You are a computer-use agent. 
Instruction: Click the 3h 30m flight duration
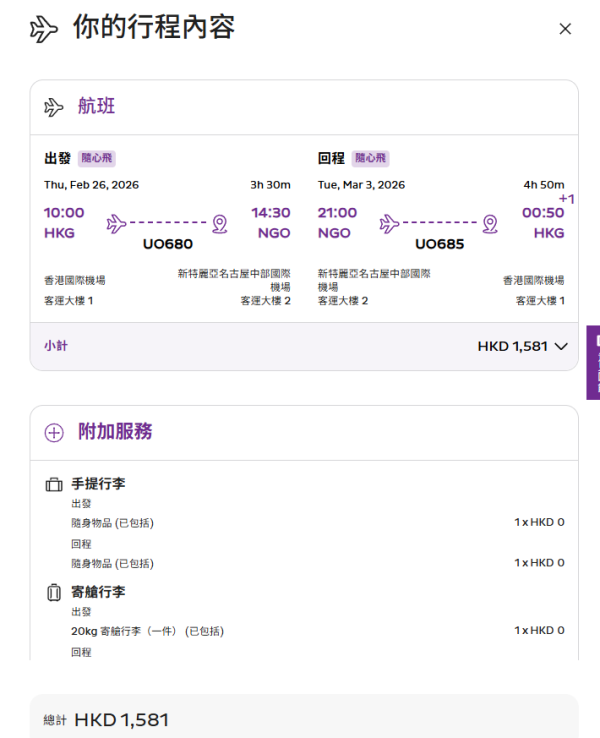pos(270,184)
